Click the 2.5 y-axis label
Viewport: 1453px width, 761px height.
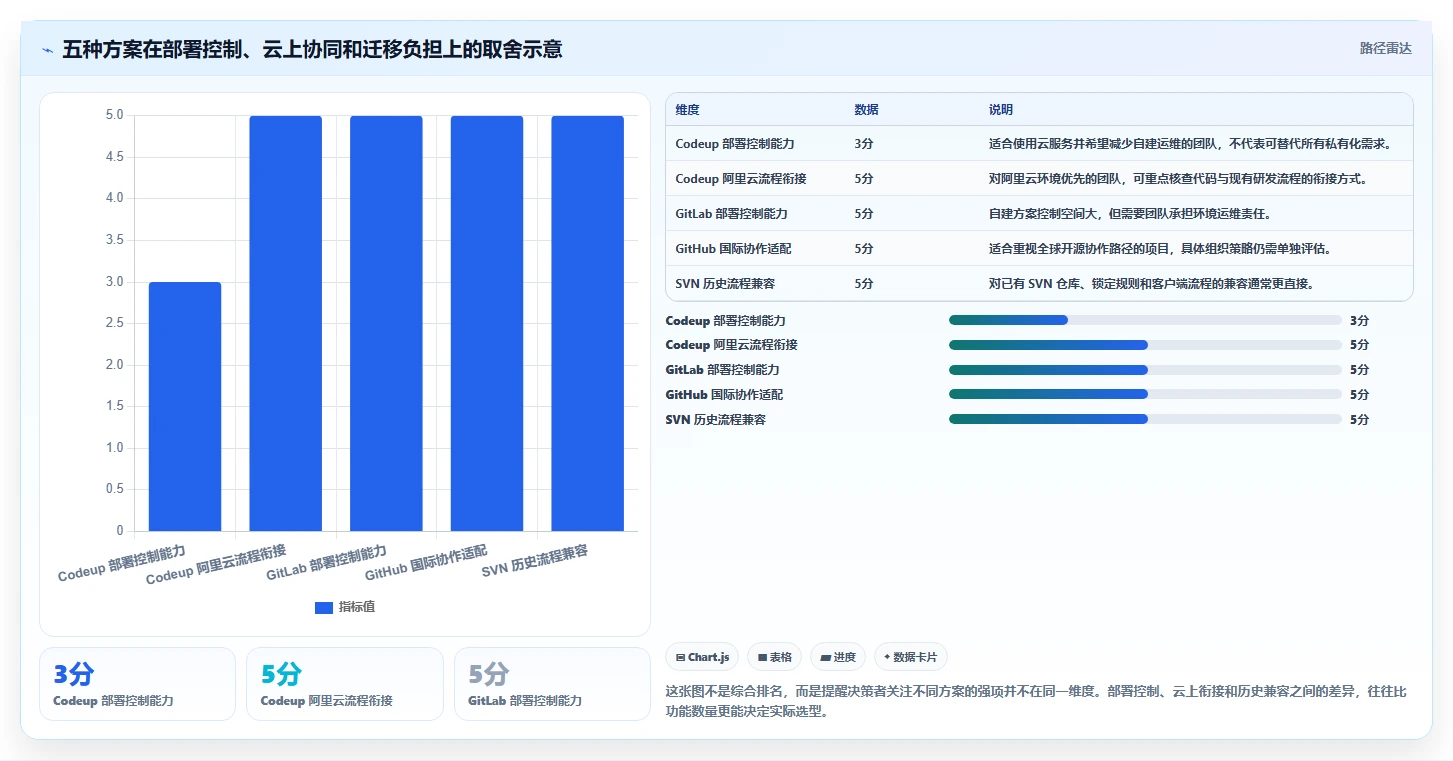coord(114,323)
